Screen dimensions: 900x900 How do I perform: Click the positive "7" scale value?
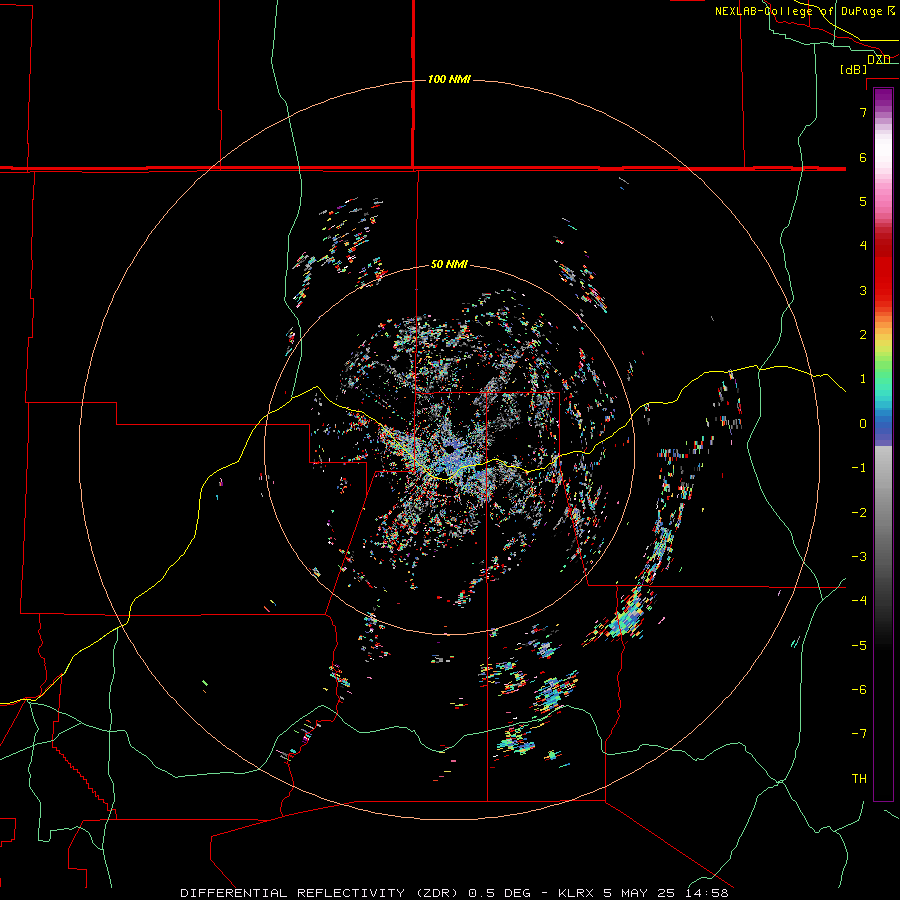point(863,112)
